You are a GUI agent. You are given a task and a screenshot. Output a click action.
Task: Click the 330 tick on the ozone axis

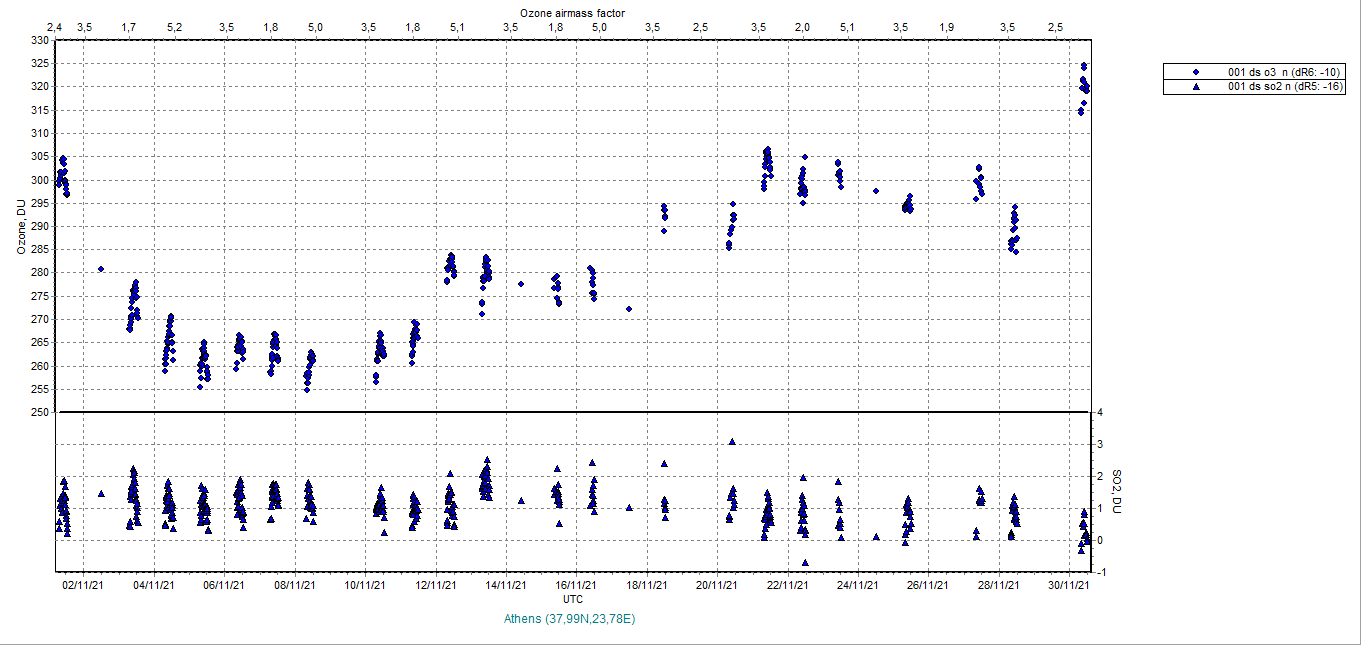(x=39, y=41)
